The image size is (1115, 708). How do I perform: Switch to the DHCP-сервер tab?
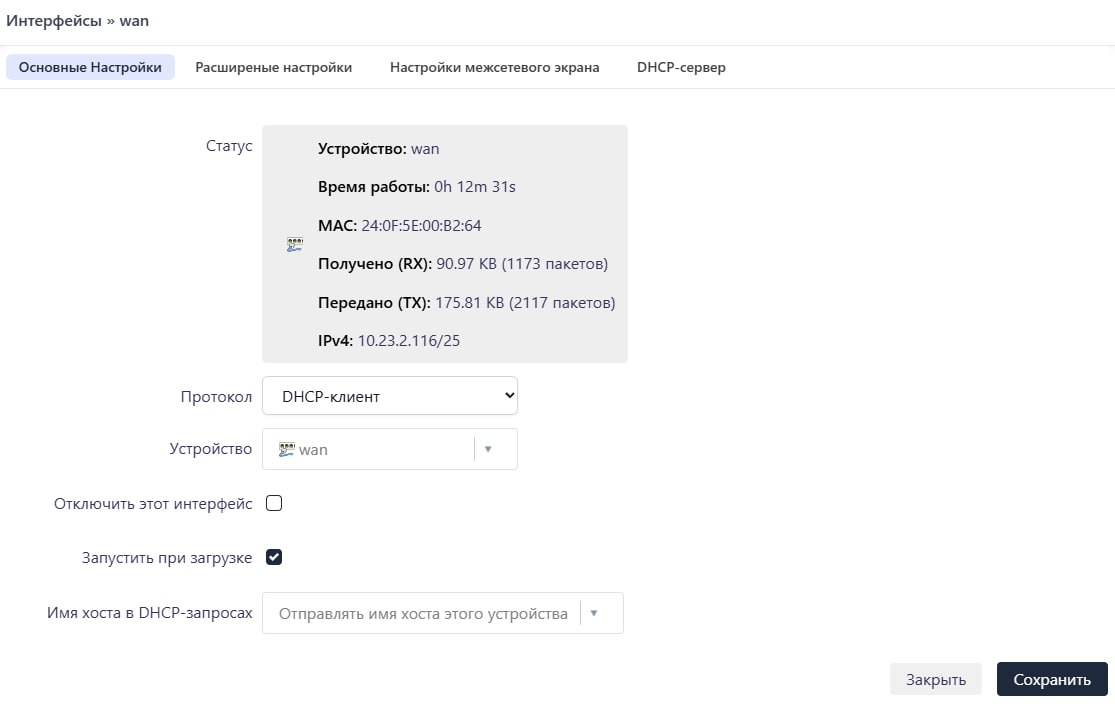point(681,67)
